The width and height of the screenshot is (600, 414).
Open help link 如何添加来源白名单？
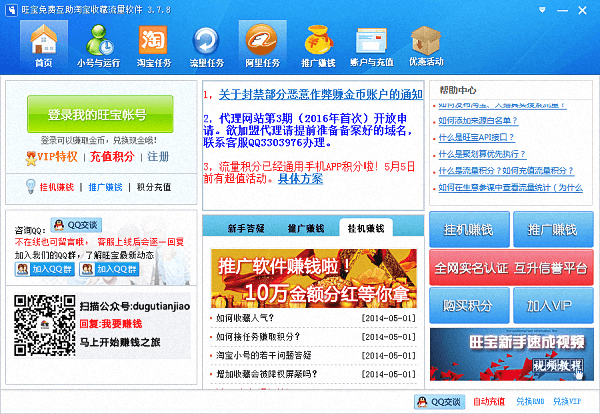click(478, 121)
